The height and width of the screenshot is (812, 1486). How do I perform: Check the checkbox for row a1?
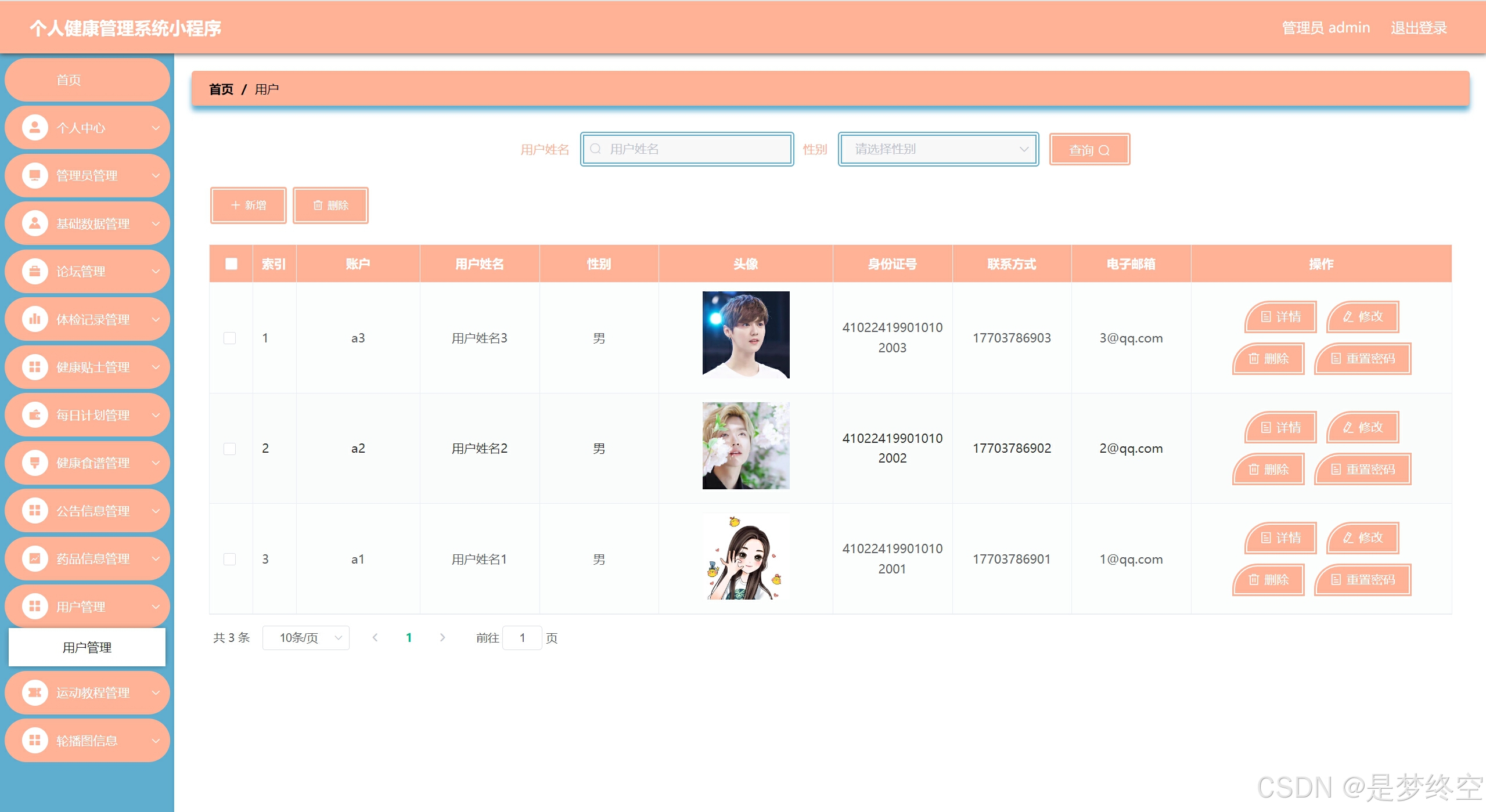230,560
